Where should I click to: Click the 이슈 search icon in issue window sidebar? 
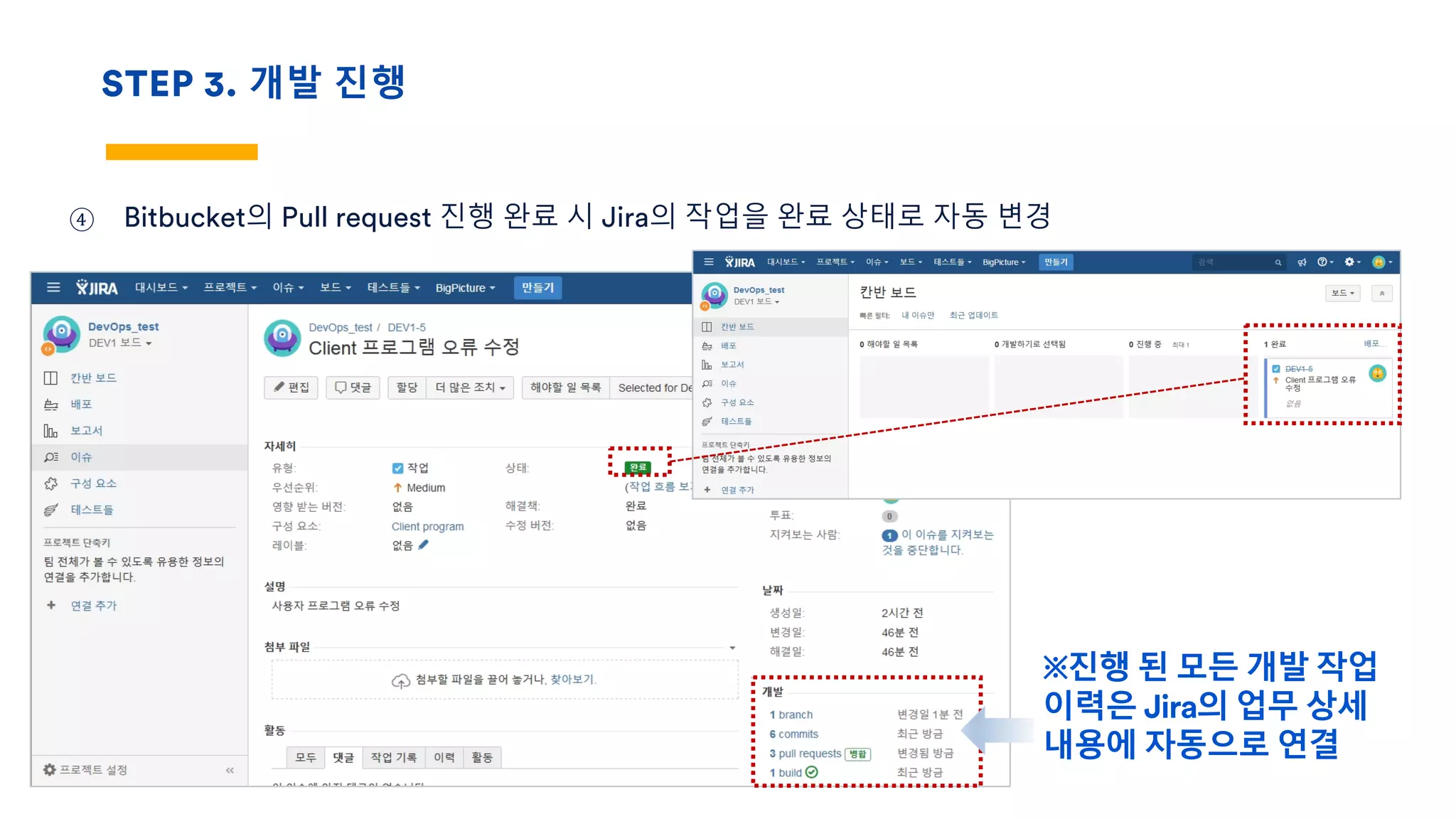point(50,457)
